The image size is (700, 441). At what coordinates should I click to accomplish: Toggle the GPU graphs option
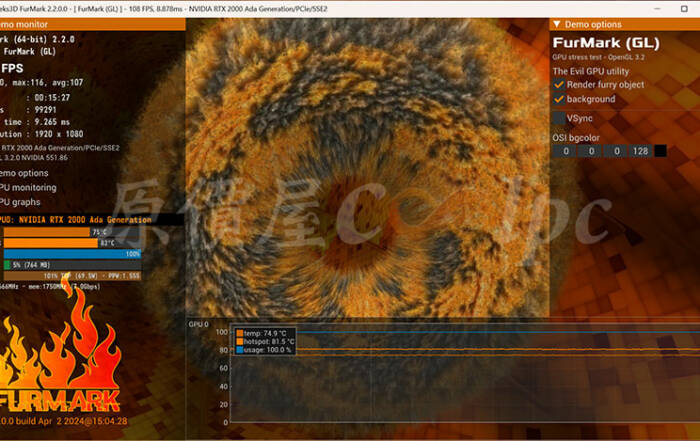pyautogui.click(x=20, y=202)
